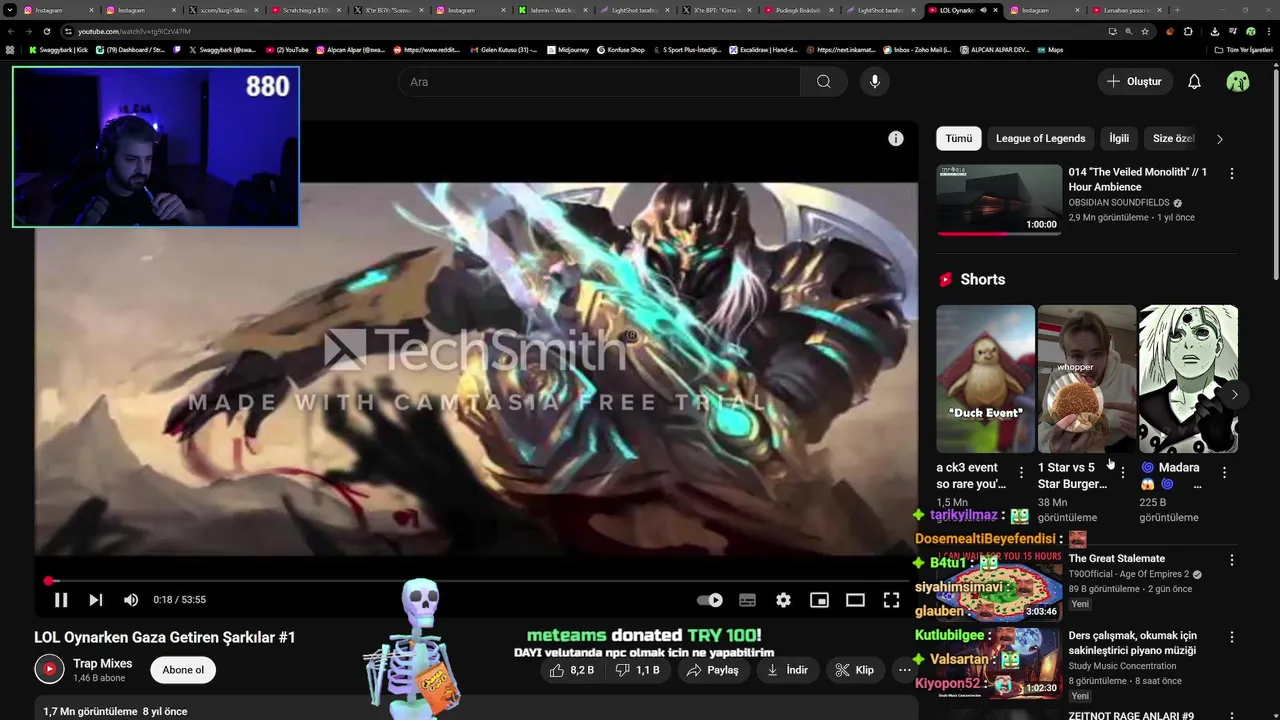
Task: Reload the page in the browser
Action: click(46, 31)
